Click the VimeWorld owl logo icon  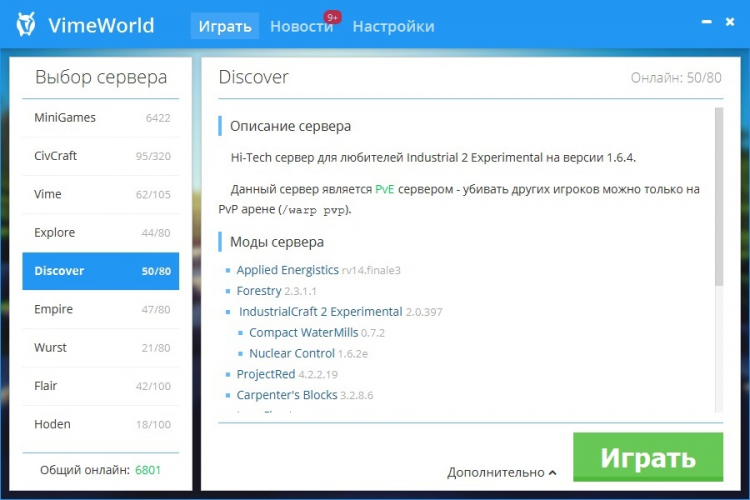(x=27, y=25)
